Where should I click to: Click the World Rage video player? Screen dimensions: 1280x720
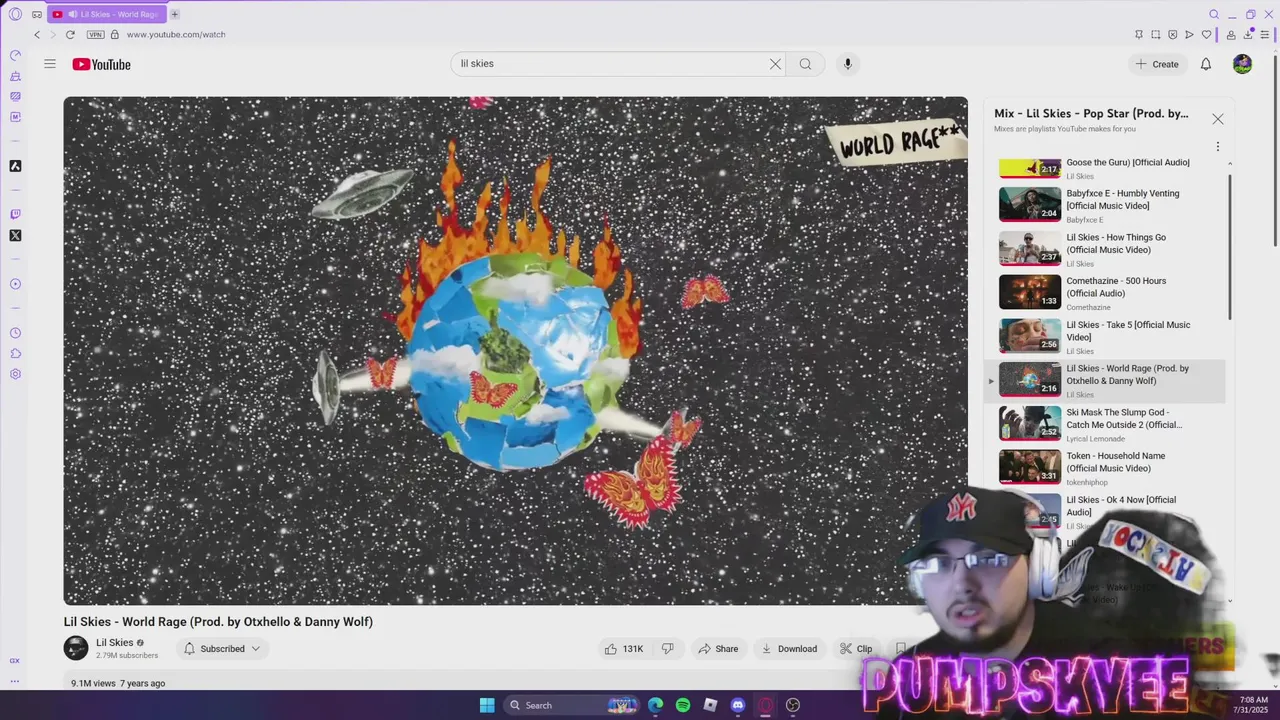coord(516,351)
